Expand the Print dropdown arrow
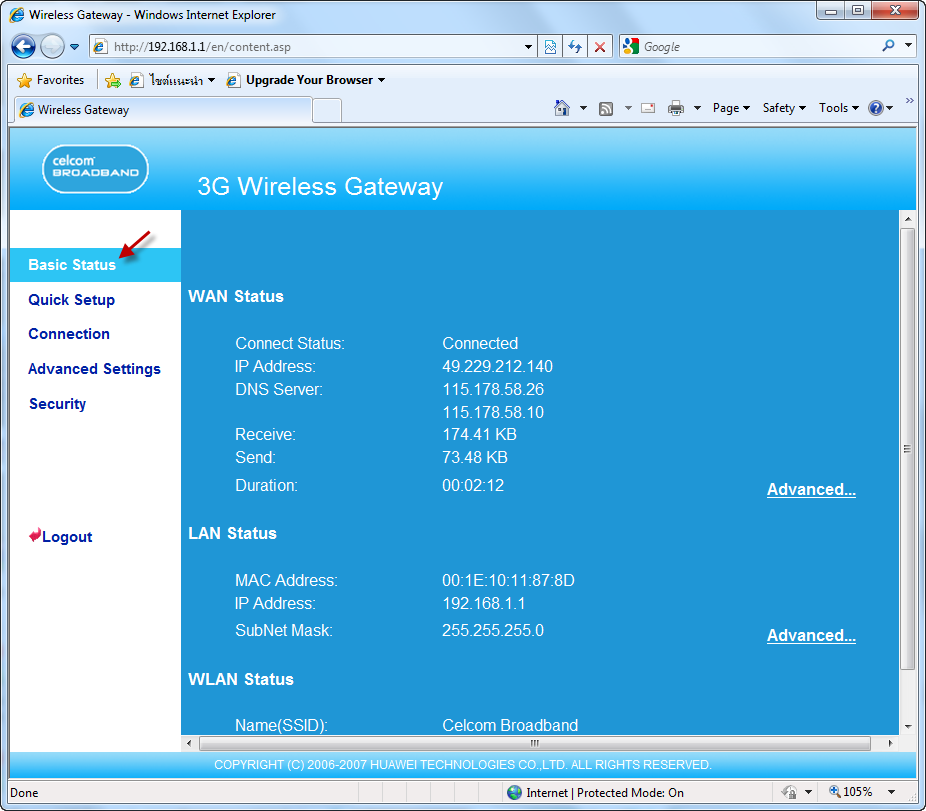Viewport: 926px width, 811px height. coord(697,108)
